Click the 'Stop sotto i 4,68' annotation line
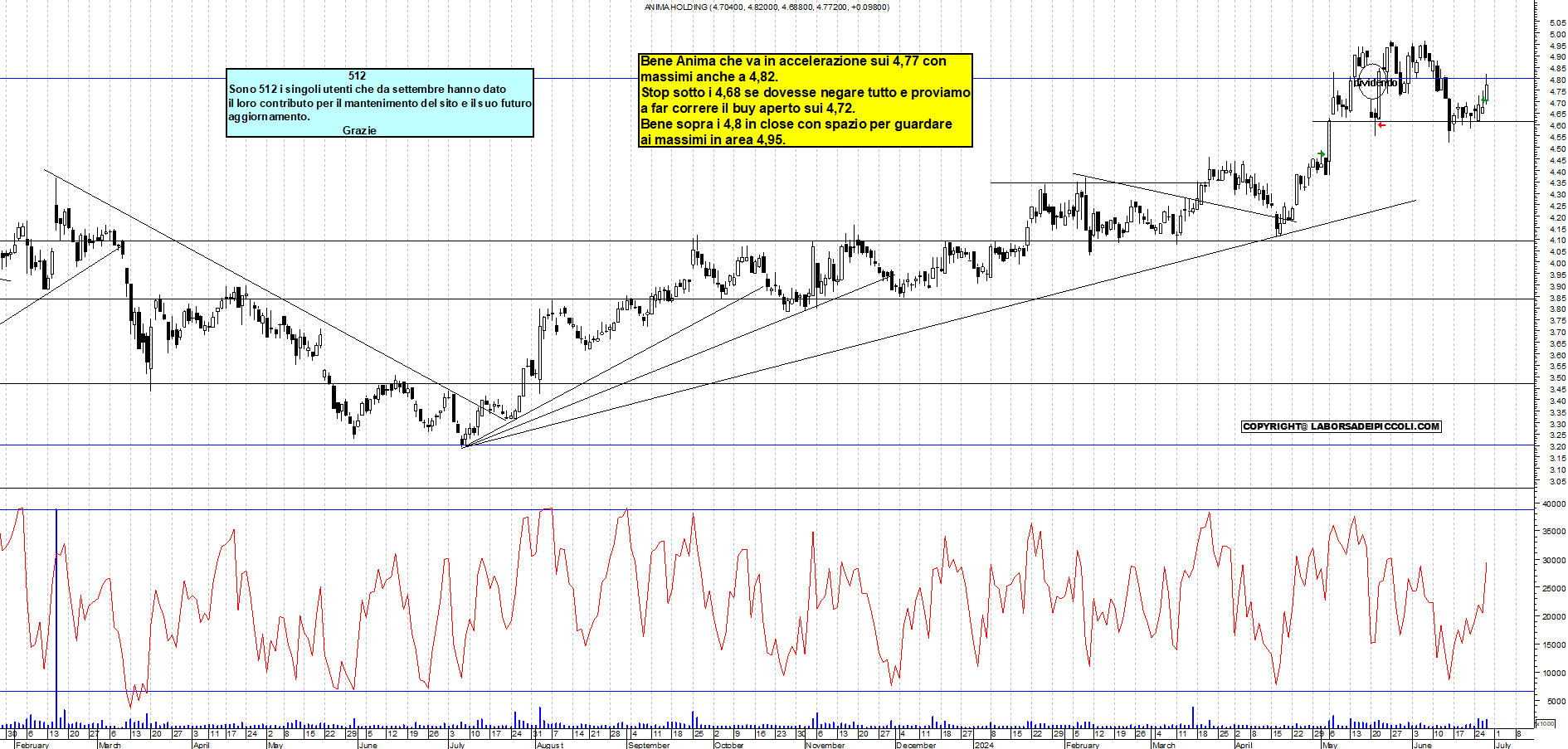Viewport: 1568px width, 749px height. point(806,92)
